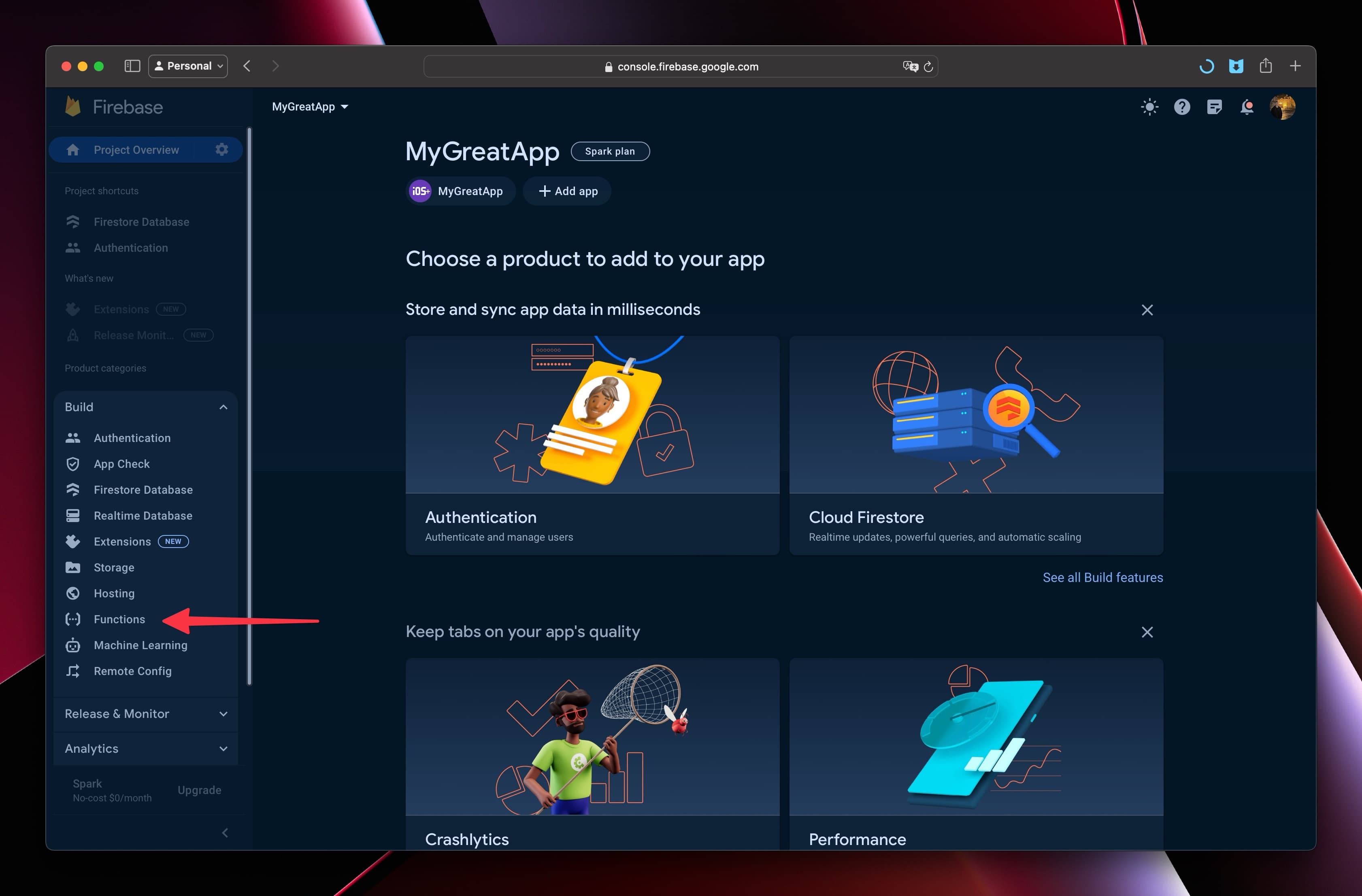This screenshot has width=1362, height=896.
Task: Expand the Analytics section
Action: (144, 748)
